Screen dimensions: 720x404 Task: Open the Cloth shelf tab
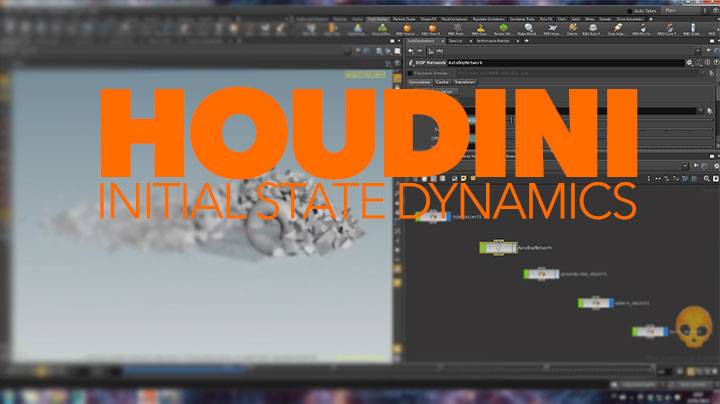click(x=562, y=19)
